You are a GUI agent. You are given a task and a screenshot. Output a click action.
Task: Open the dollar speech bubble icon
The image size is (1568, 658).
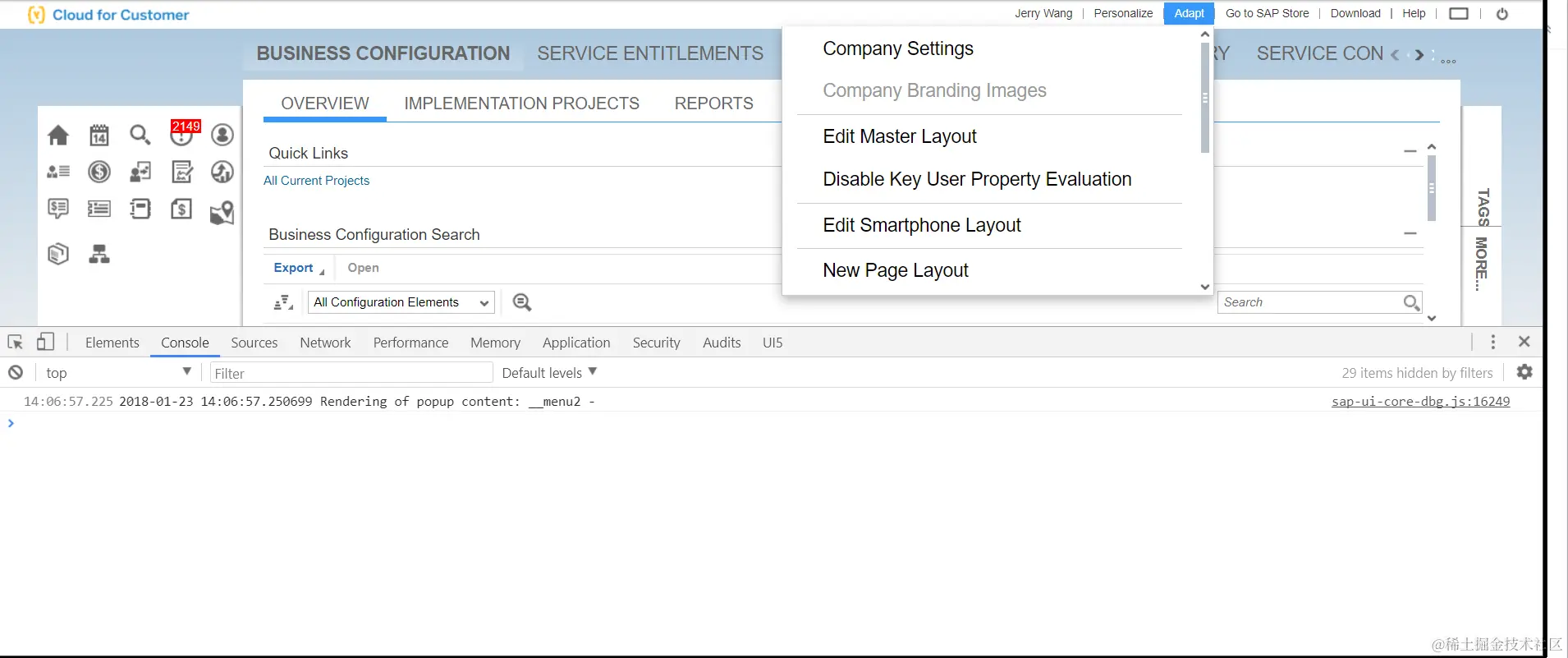tap(58, 209)
